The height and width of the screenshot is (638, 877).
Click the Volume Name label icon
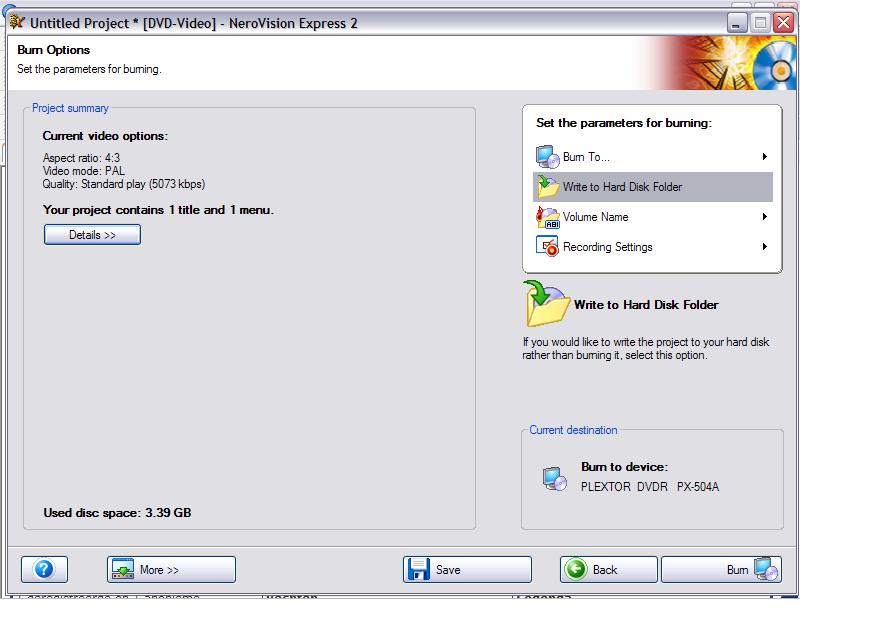(548, 217)
